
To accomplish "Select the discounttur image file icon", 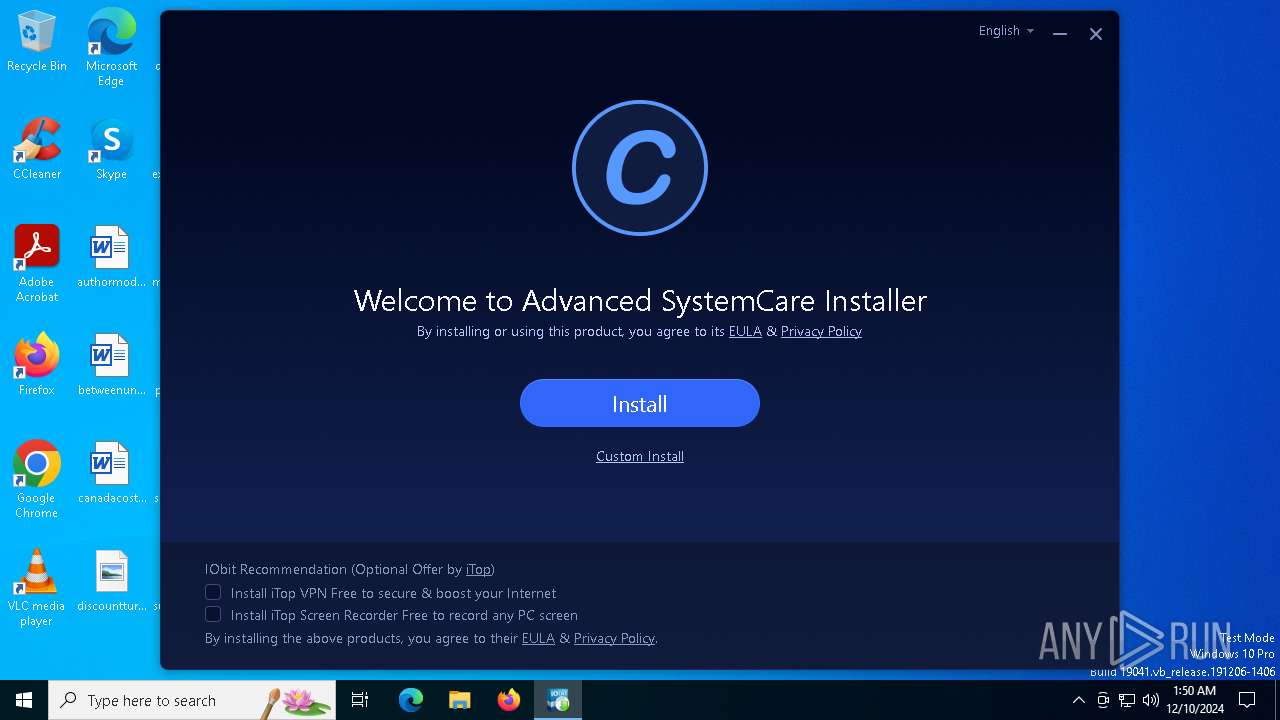I will [111, 581].
